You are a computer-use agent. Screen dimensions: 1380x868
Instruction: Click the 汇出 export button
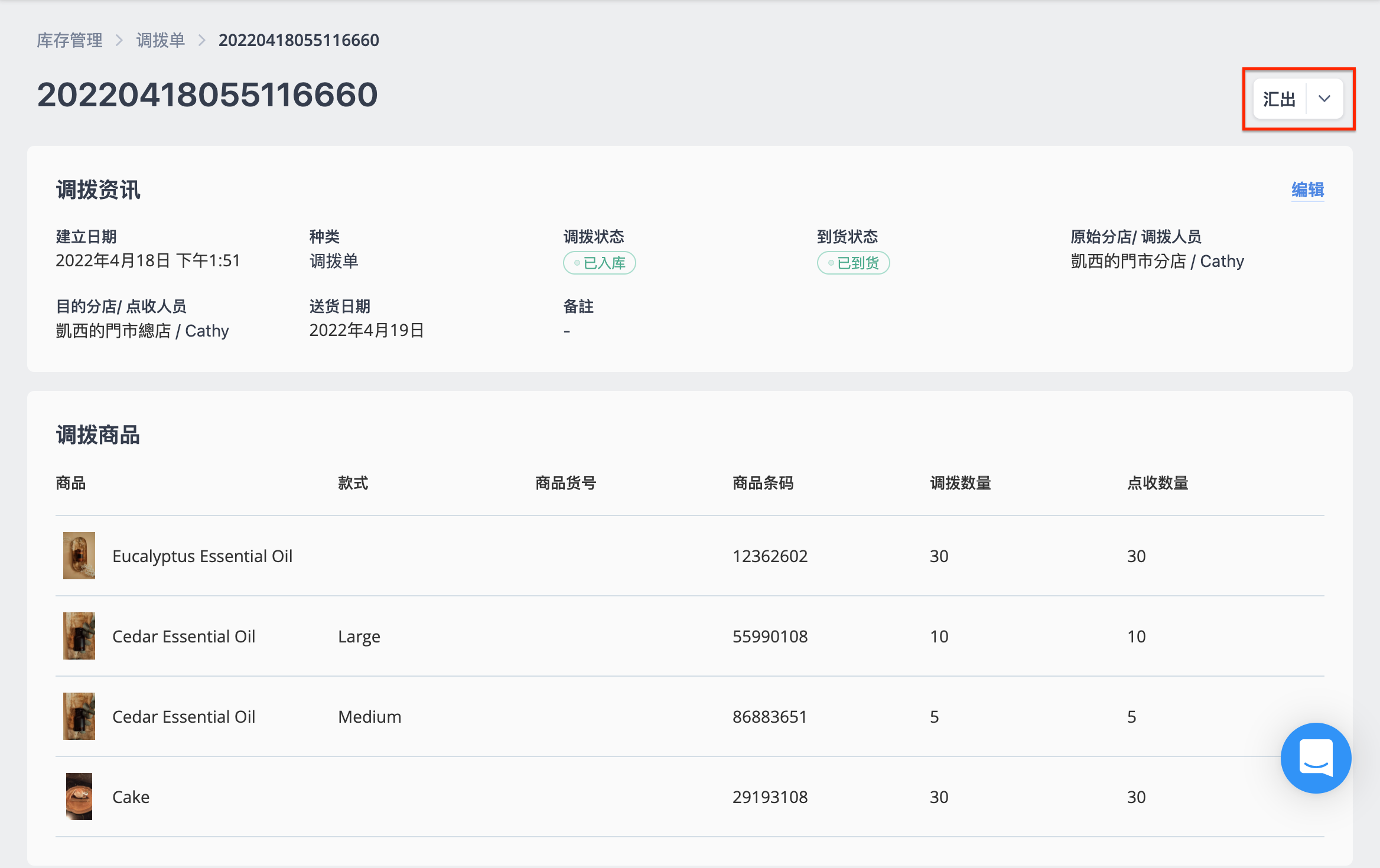pyautogui.click(x=1280, y=99)
